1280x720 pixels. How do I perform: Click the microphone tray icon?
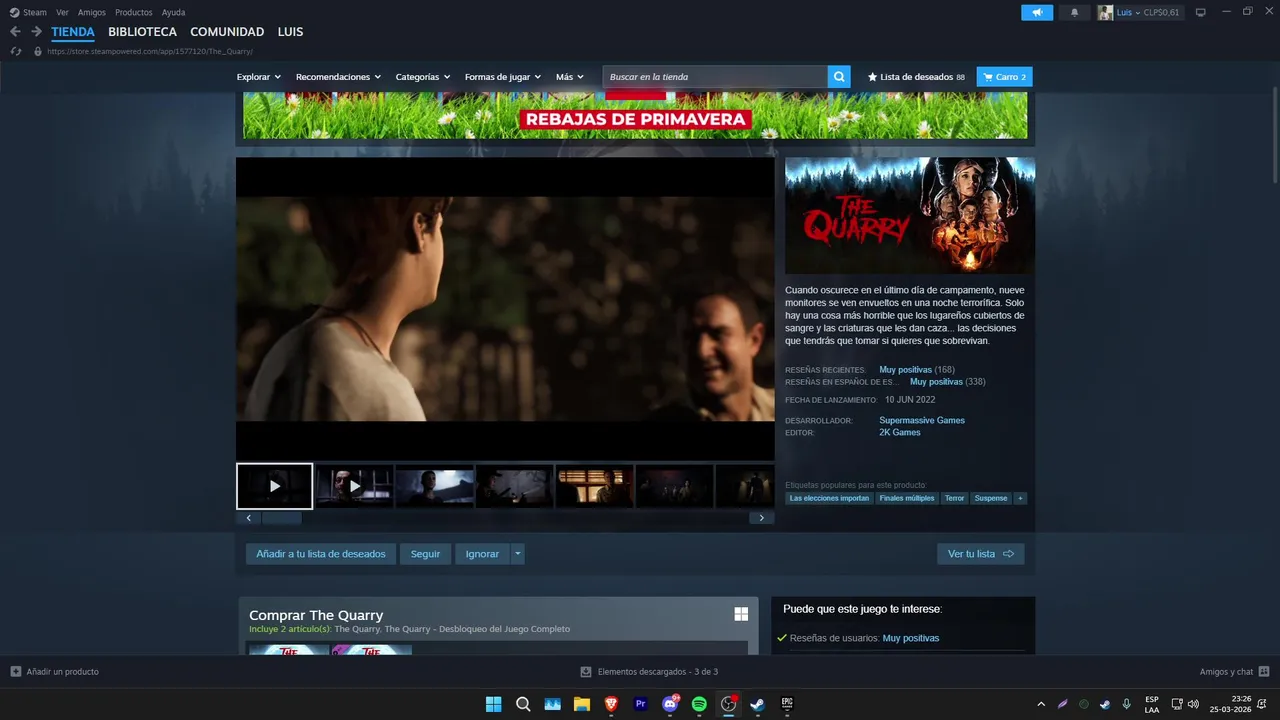pyautogui.click(x=1127, y=704)
